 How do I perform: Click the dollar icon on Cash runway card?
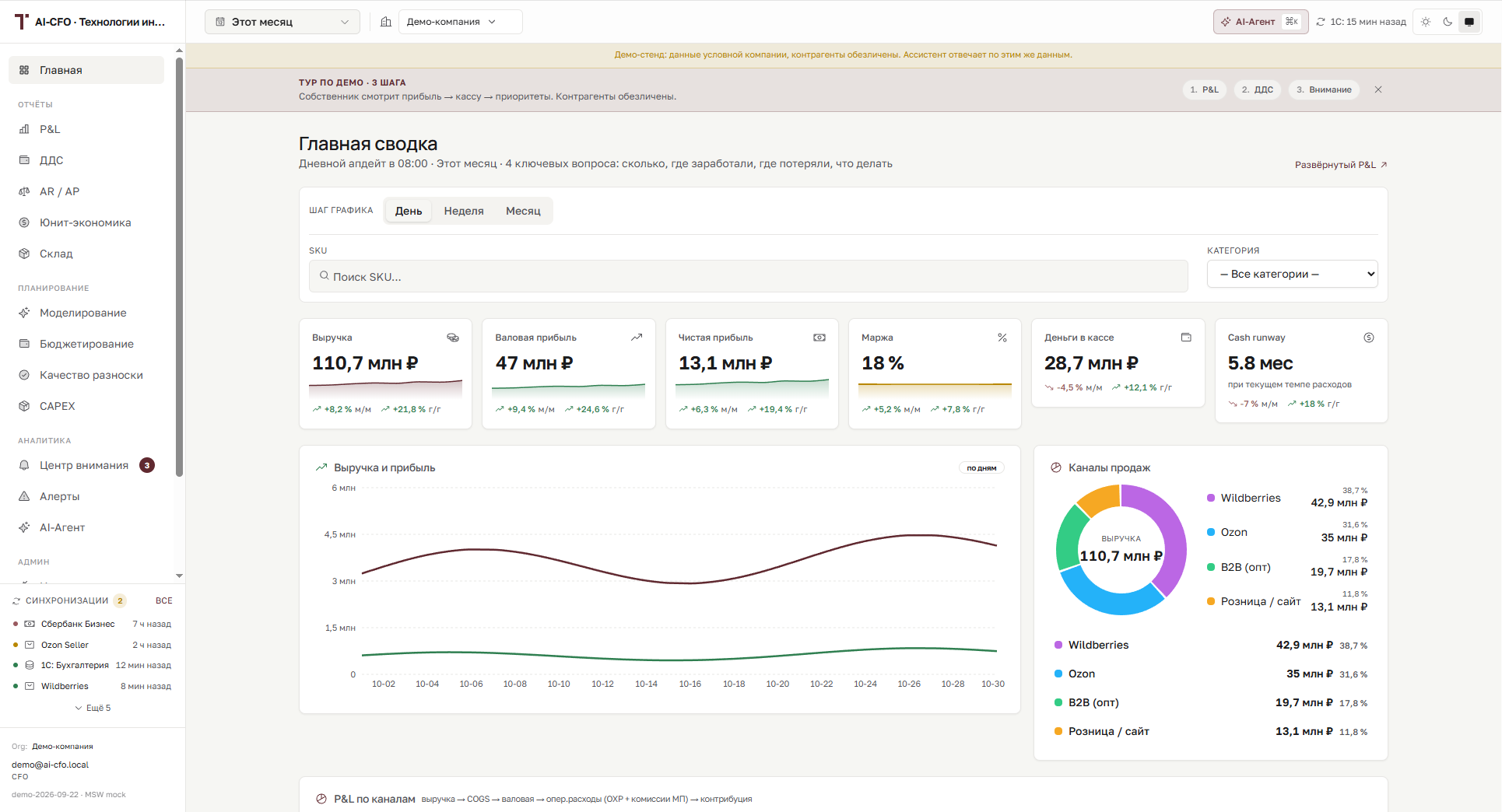point(1369,338)
